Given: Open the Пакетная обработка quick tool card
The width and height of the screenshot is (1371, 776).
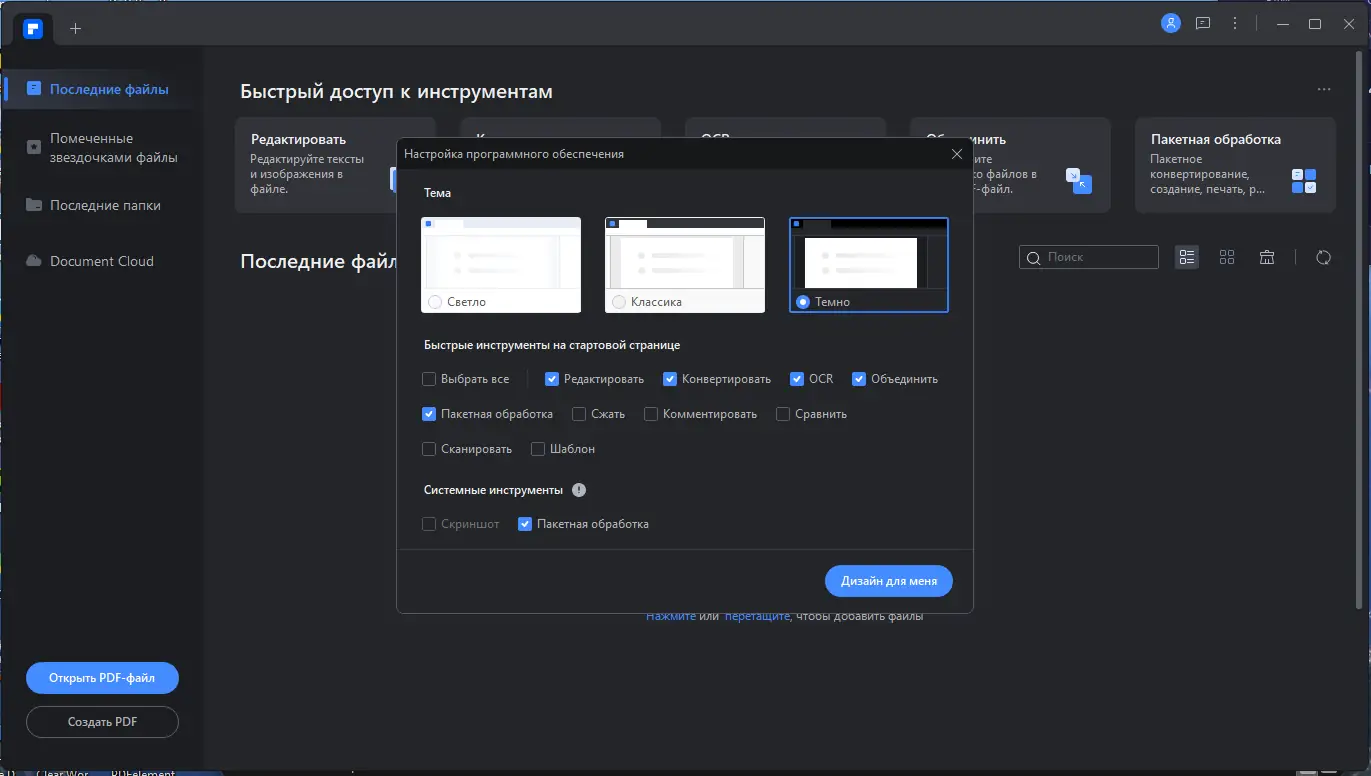Looking at the screenshot, I should [x=1235, y=165].
